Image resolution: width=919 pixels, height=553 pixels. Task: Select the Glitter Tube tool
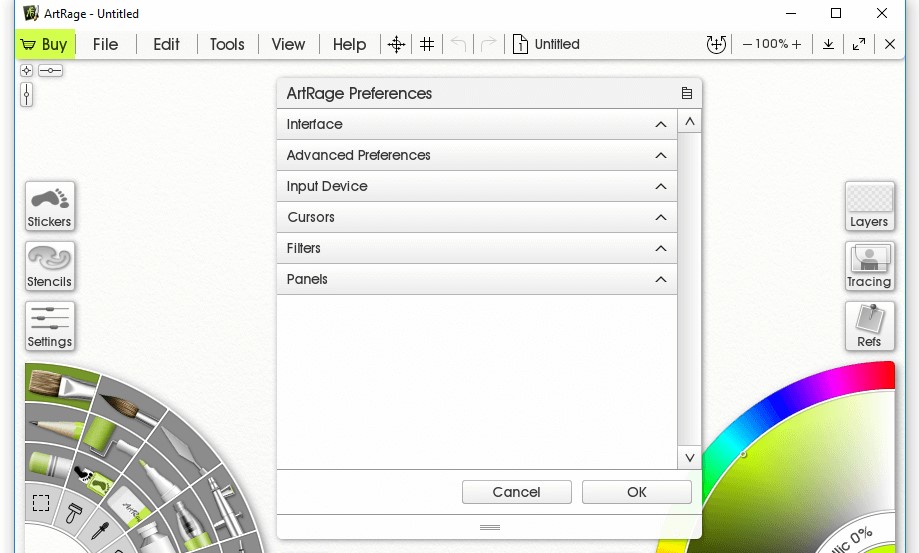coord(190,527)
